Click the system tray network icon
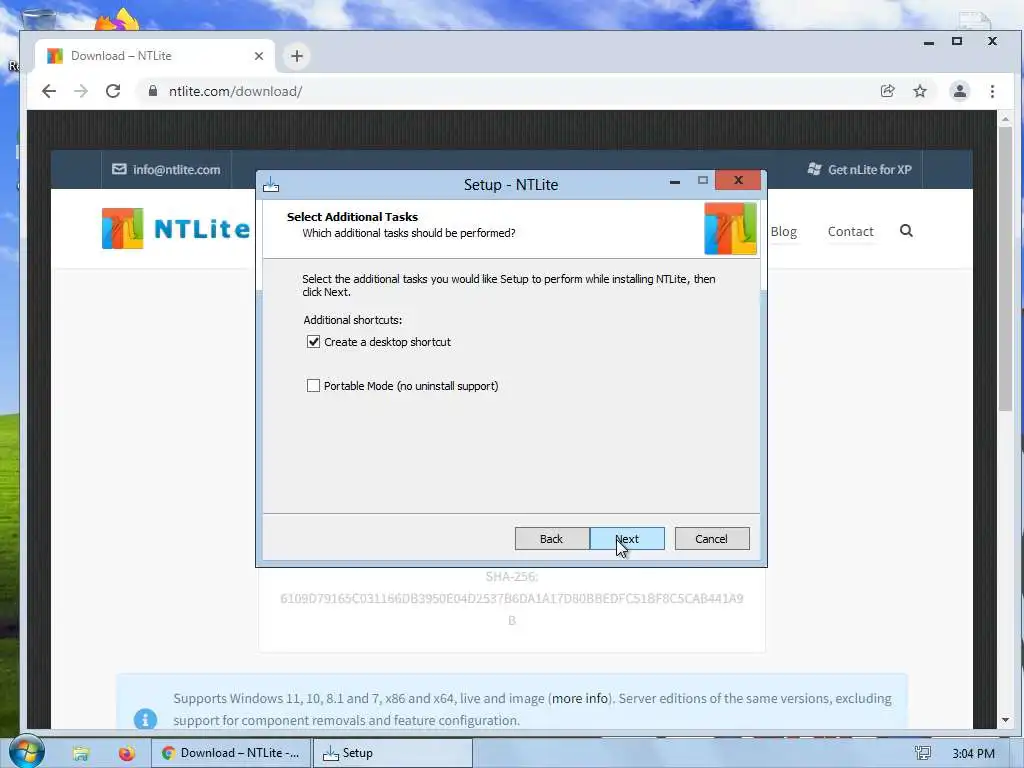 coord(922,753)
